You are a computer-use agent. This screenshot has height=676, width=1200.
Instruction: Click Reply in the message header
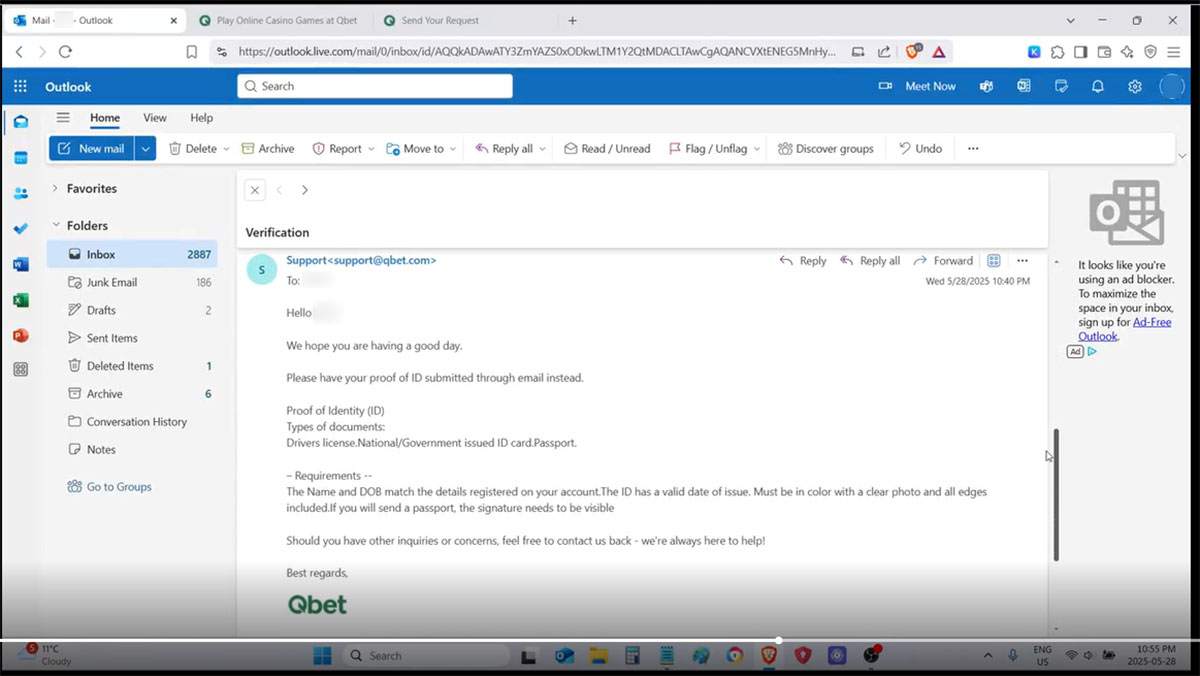click(x=802, y=261)
